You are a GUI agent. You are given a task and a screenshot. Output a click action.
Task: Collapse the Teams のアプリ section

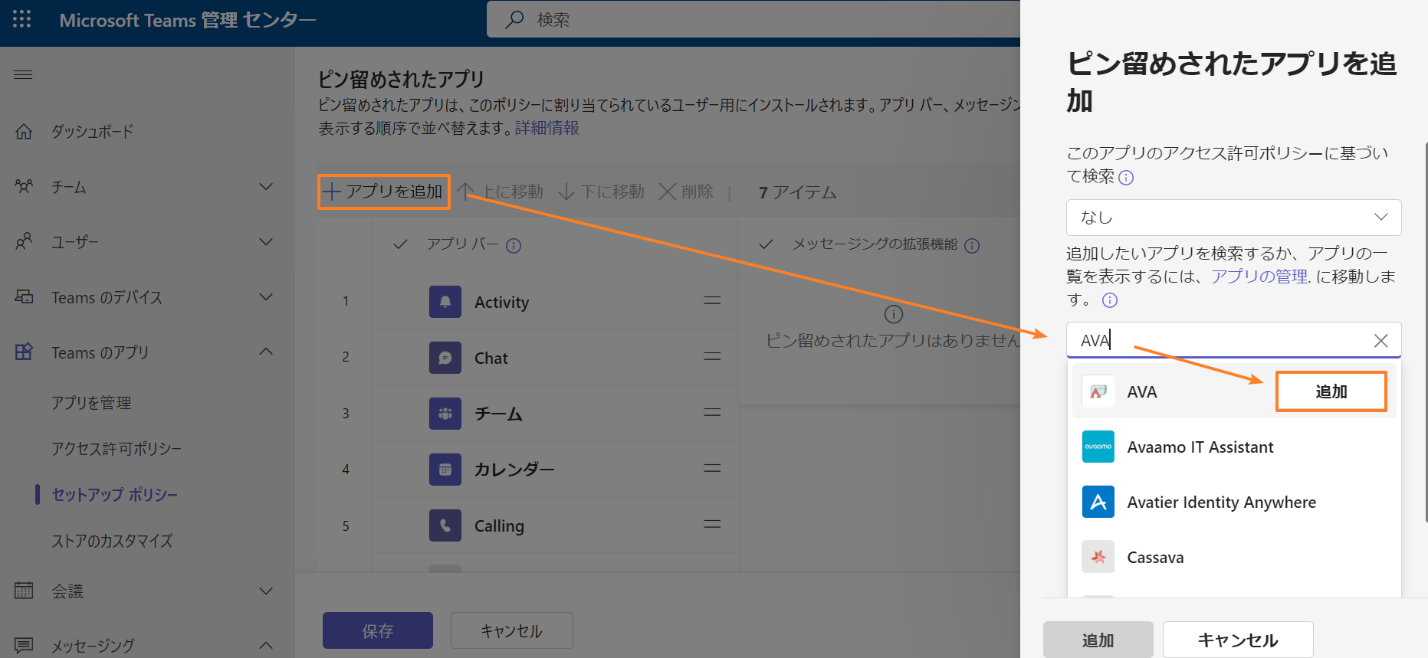pos(266,352)
